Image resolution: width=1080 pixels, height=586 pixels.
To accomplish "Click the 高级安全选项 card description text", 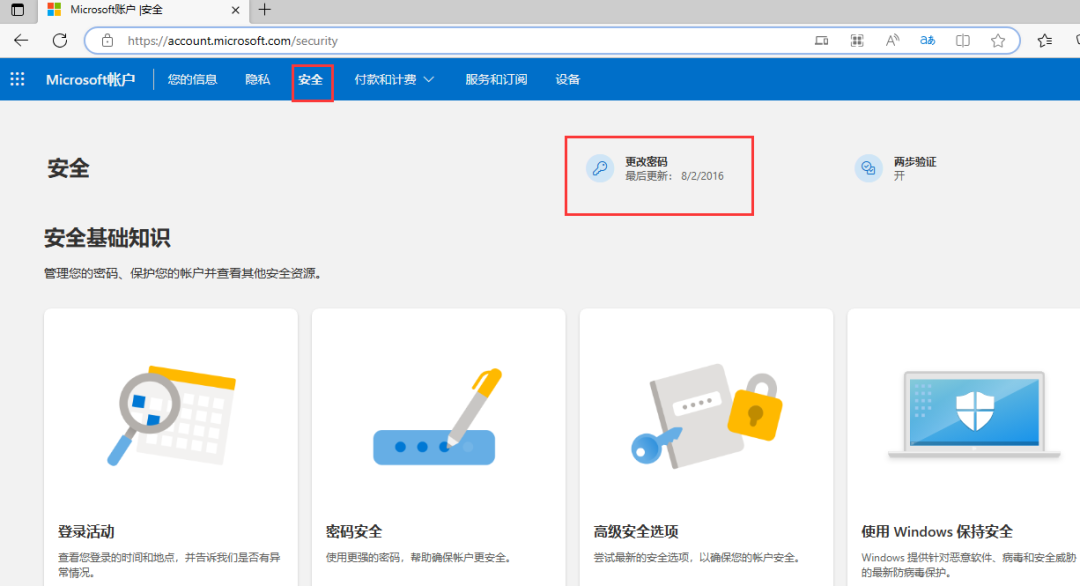I will coord(698,557).
